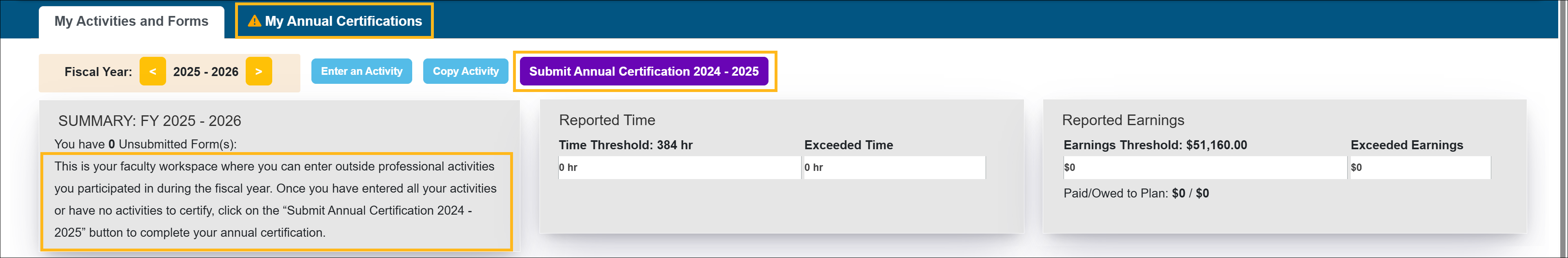Go to previous fiscal year arrow
Image resolution: width=1568 pixels, height=258 pixels.
tap(153, 72)
